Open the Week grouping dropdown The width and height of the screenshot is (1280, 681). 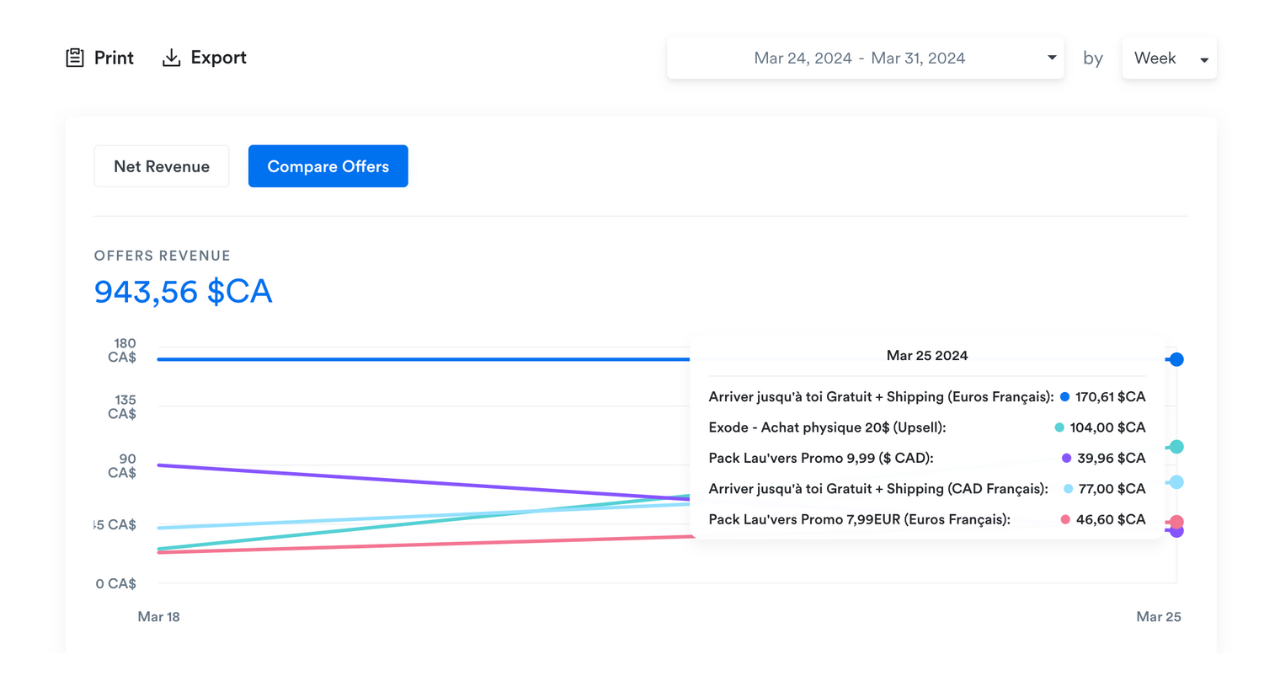[x=1169, y=58]
